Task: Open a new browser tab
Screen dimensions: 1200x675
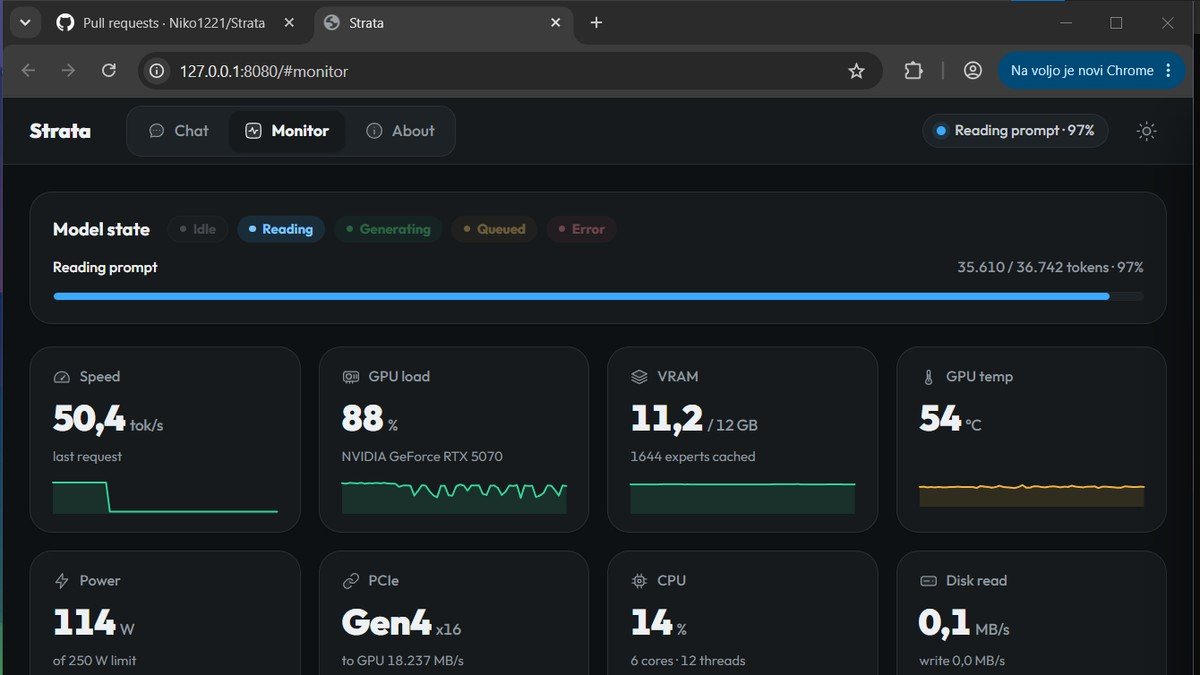Action: coord(596,22)
